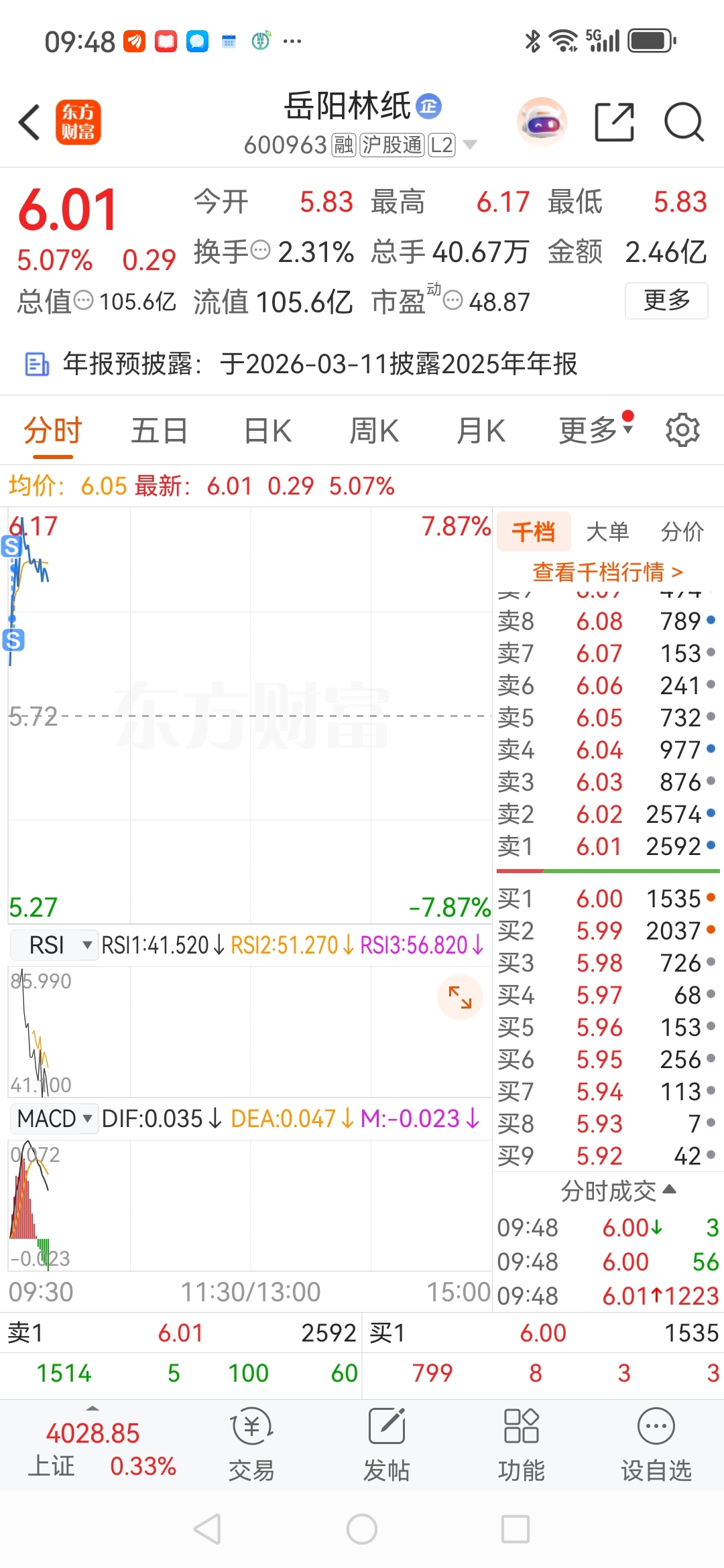Open the 交易 trade icon

tap(251, 1444)
